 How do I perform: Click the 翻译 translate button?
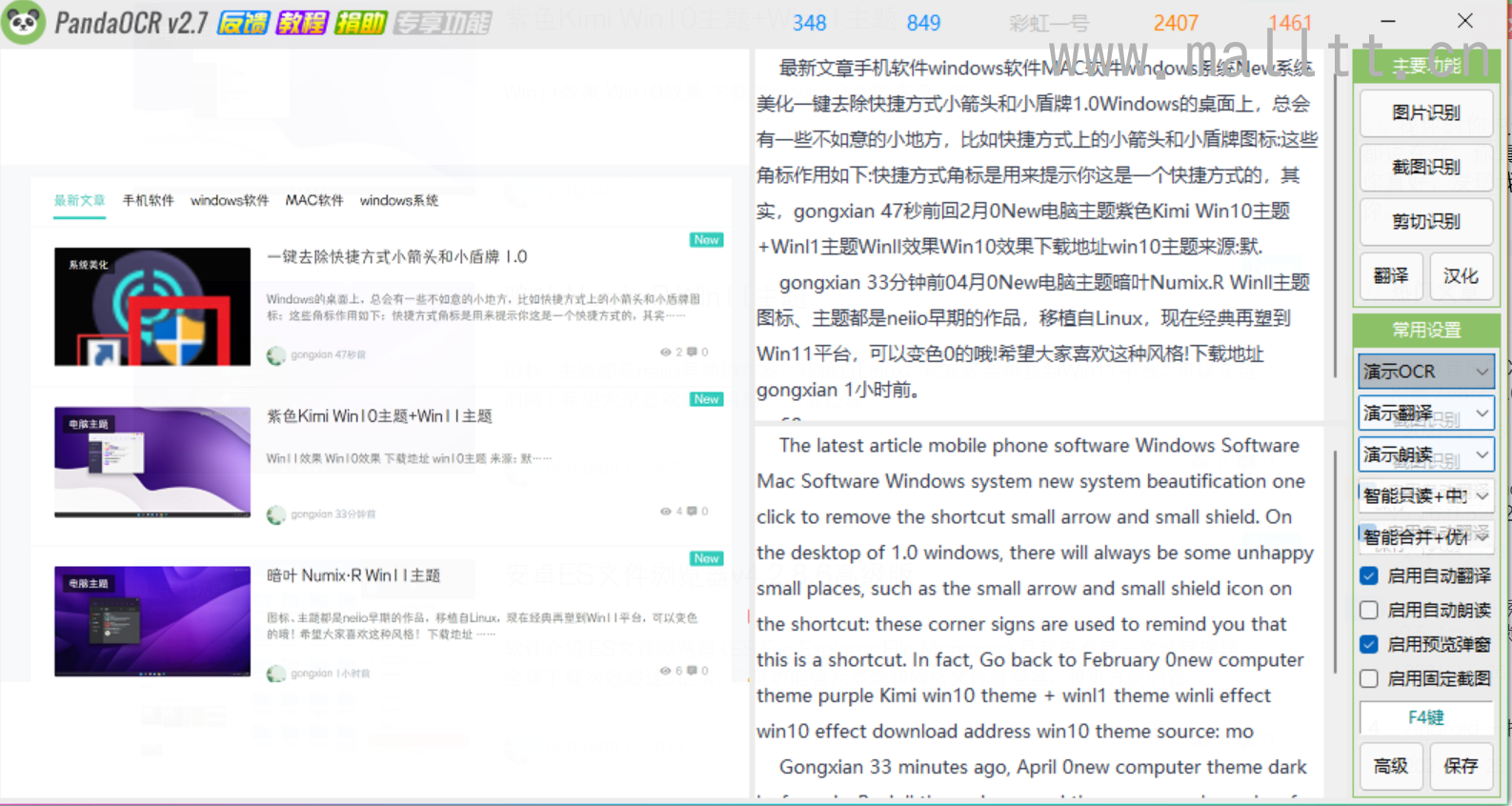(1391, 276)
